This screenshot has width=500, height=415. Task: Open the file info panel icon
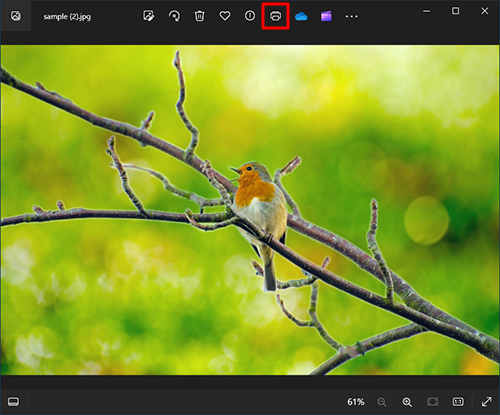pyautogui.click(x=250, y=16)
